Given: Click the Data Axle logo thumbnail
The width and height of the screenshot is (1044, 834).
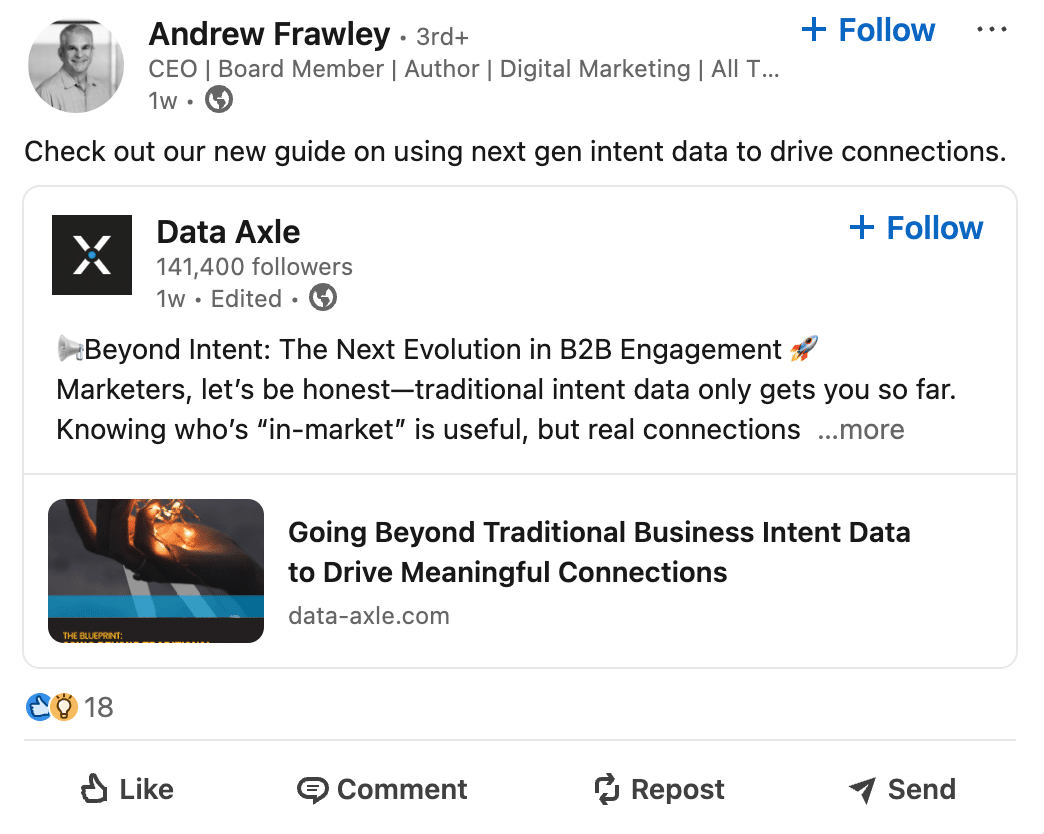Looking at the screenshot, I should click(x=91, y=255).
